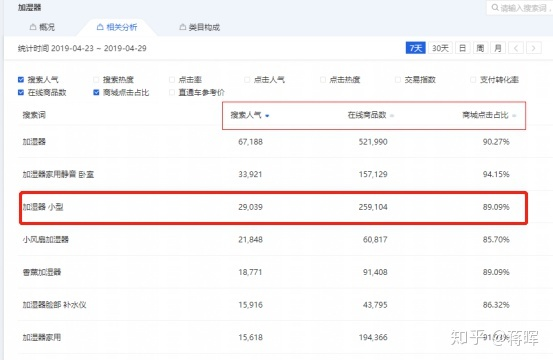
Task: Go to next date range arrow
Action: coord(534,48)
